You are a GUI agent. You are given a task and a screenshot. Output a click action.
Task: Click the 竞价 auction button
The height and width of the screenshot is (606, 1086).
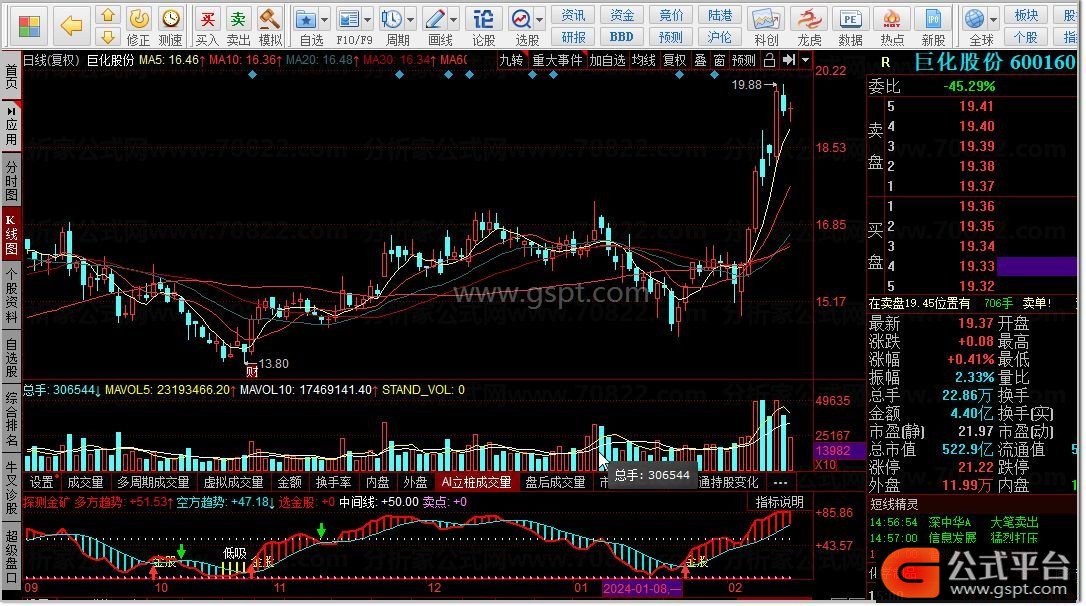[x=670, y=15]
